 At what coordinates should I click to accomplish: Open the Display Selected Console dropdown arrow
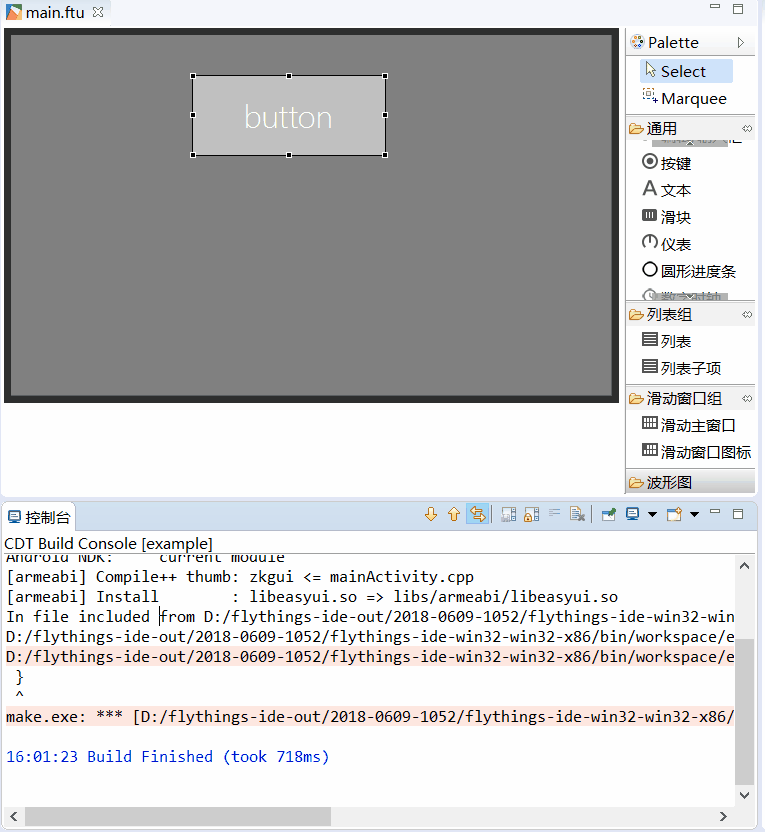pos(653,514)
